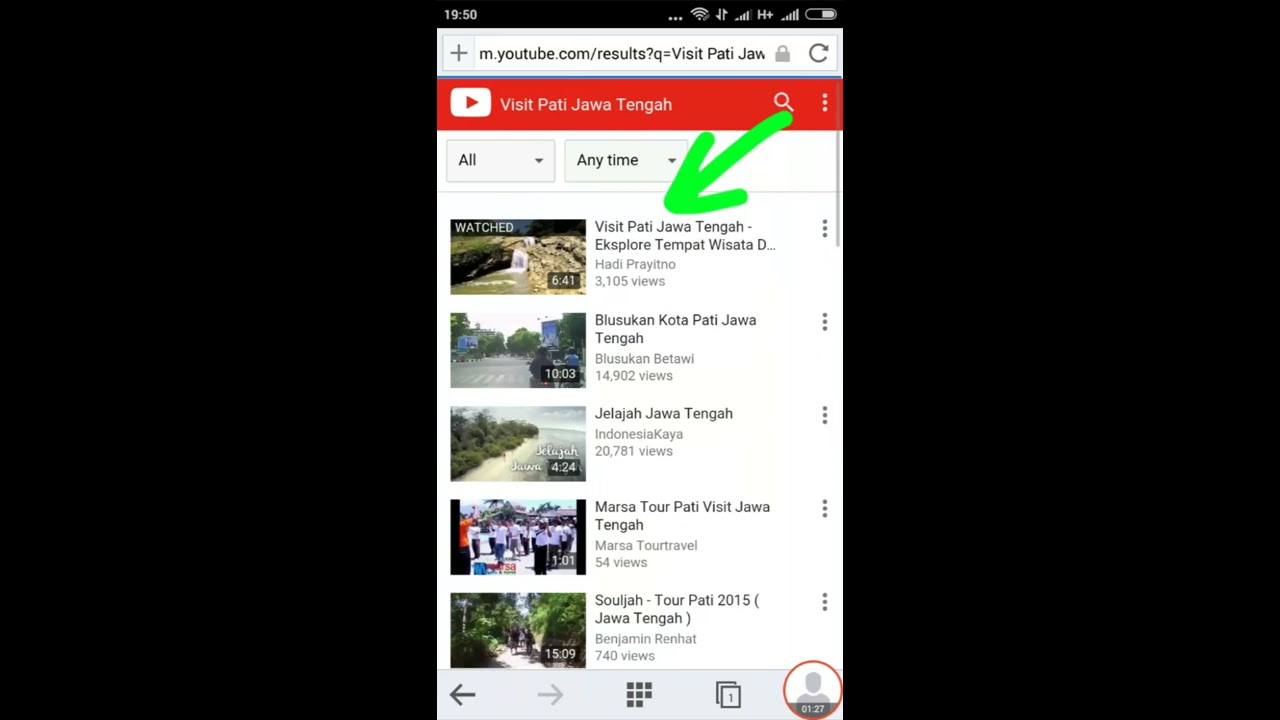Open options for Souljah Tour Pati video

pyautogui.click(x=824, y=602)
